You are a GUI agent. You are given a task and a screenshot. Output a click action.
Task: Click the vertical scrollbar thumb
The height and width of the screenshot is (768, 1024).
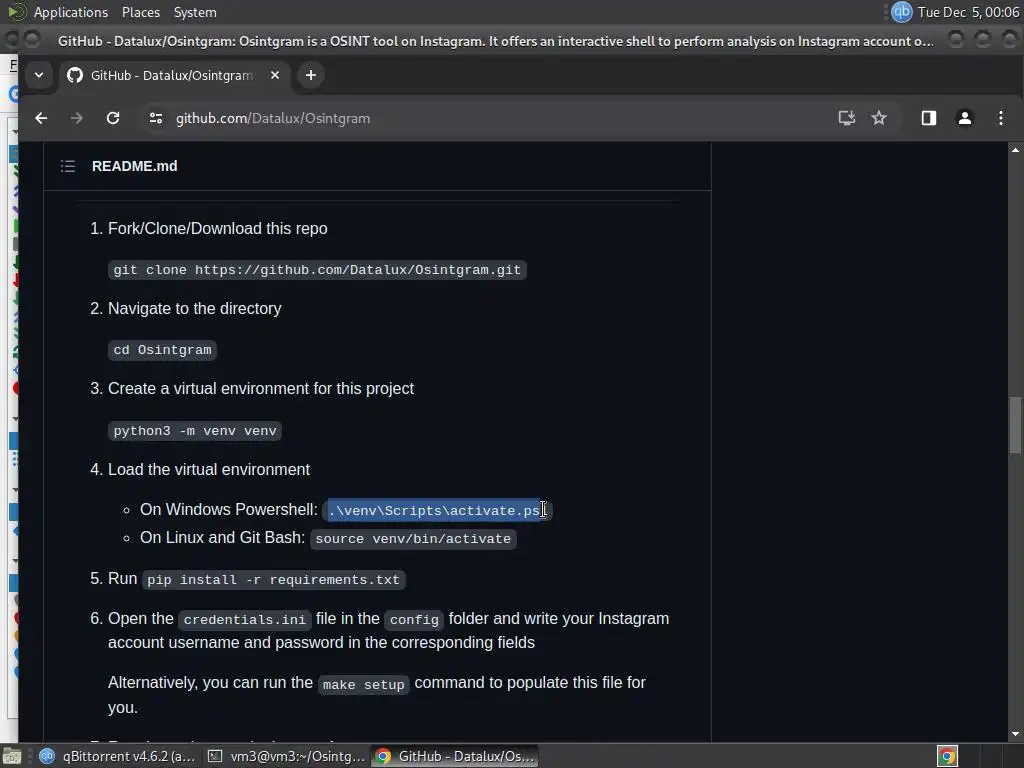[x=1015, y=425]
